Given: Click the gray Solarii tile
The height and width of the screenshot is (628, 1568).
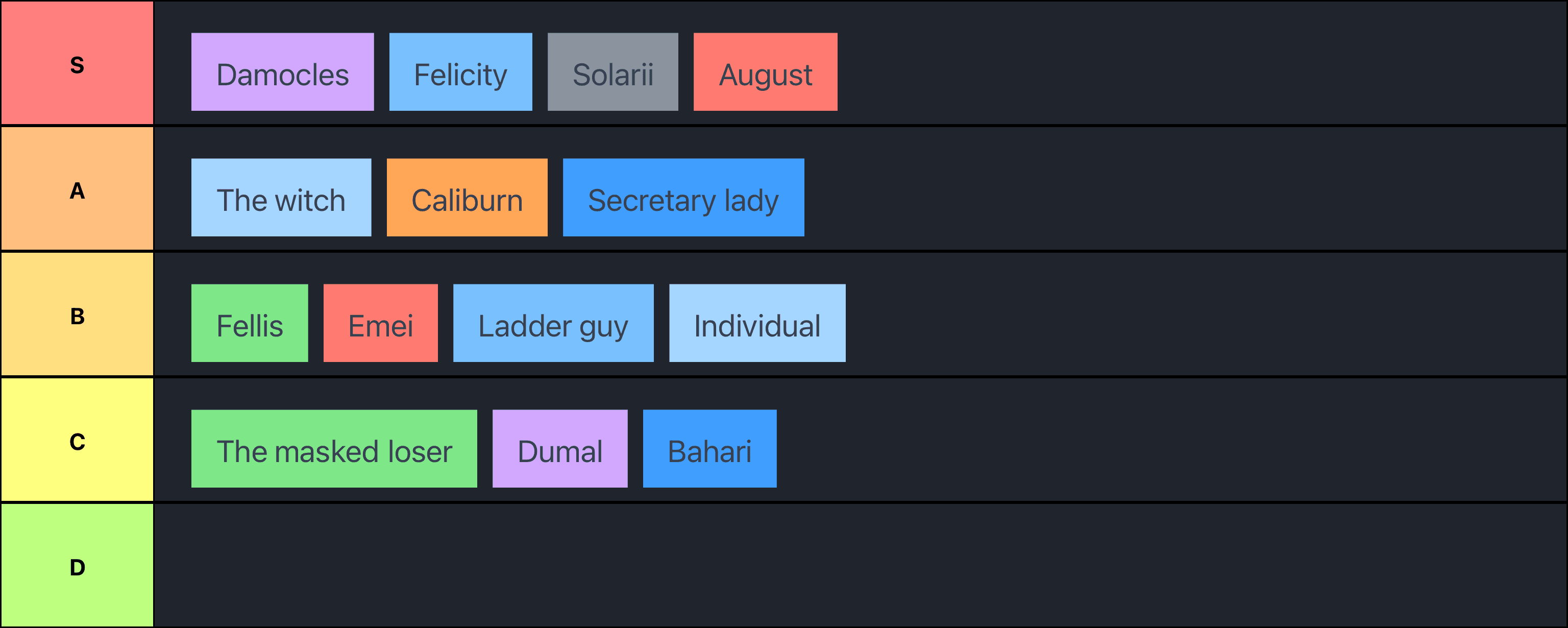Looking at the screenshot, I should [x=612, y=72].
